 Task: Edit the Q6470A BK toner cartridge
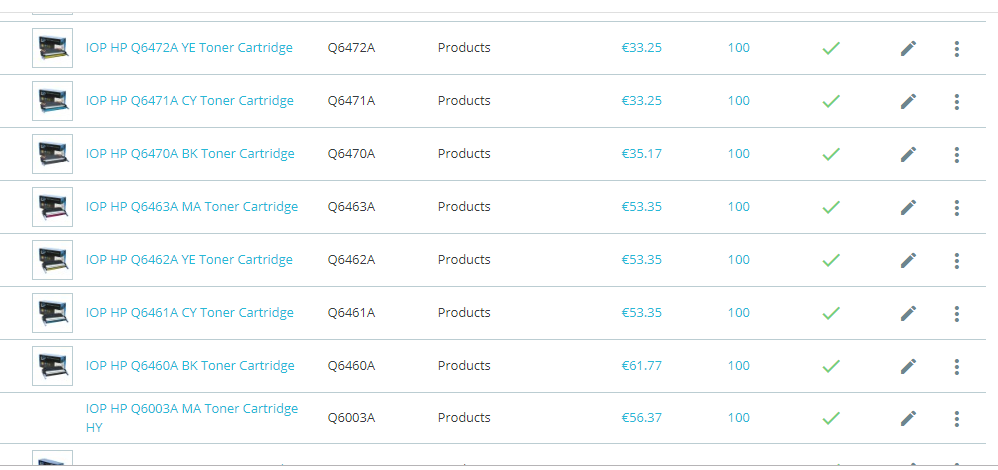[908, 154]
